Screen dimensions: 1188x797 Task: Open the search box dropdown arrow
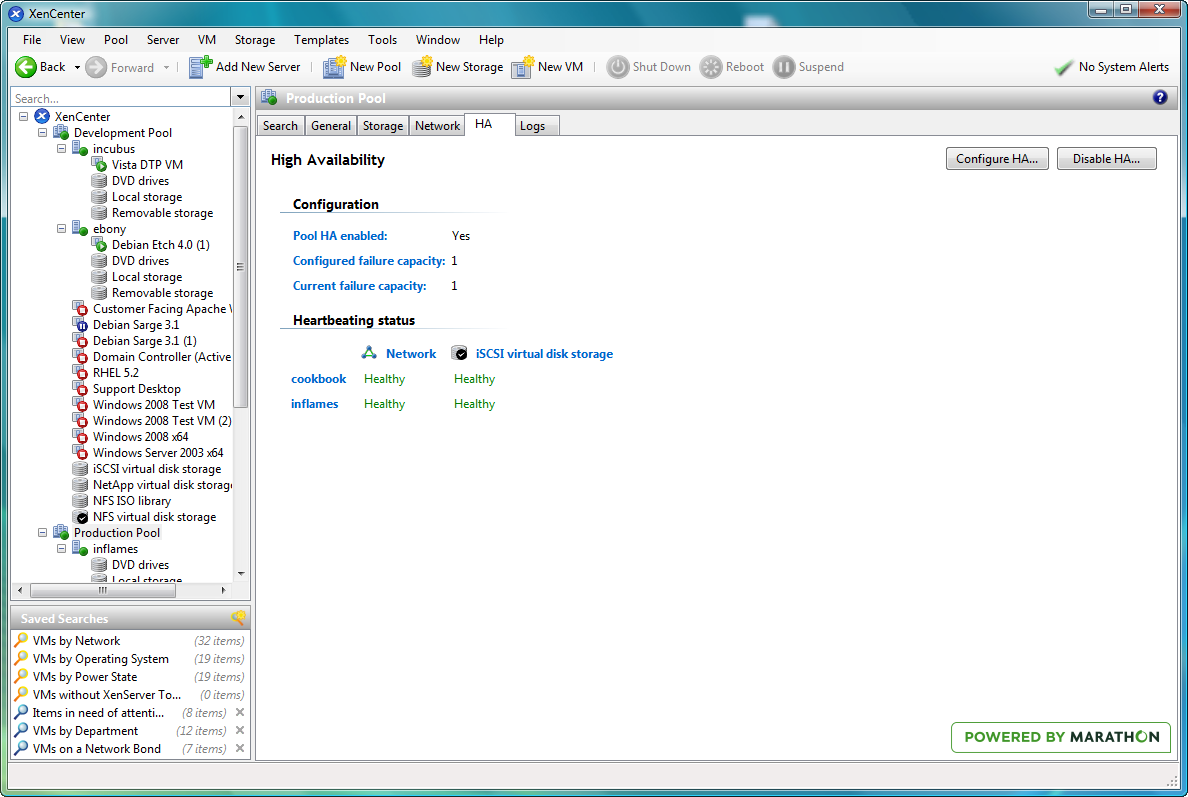[240, 98]
